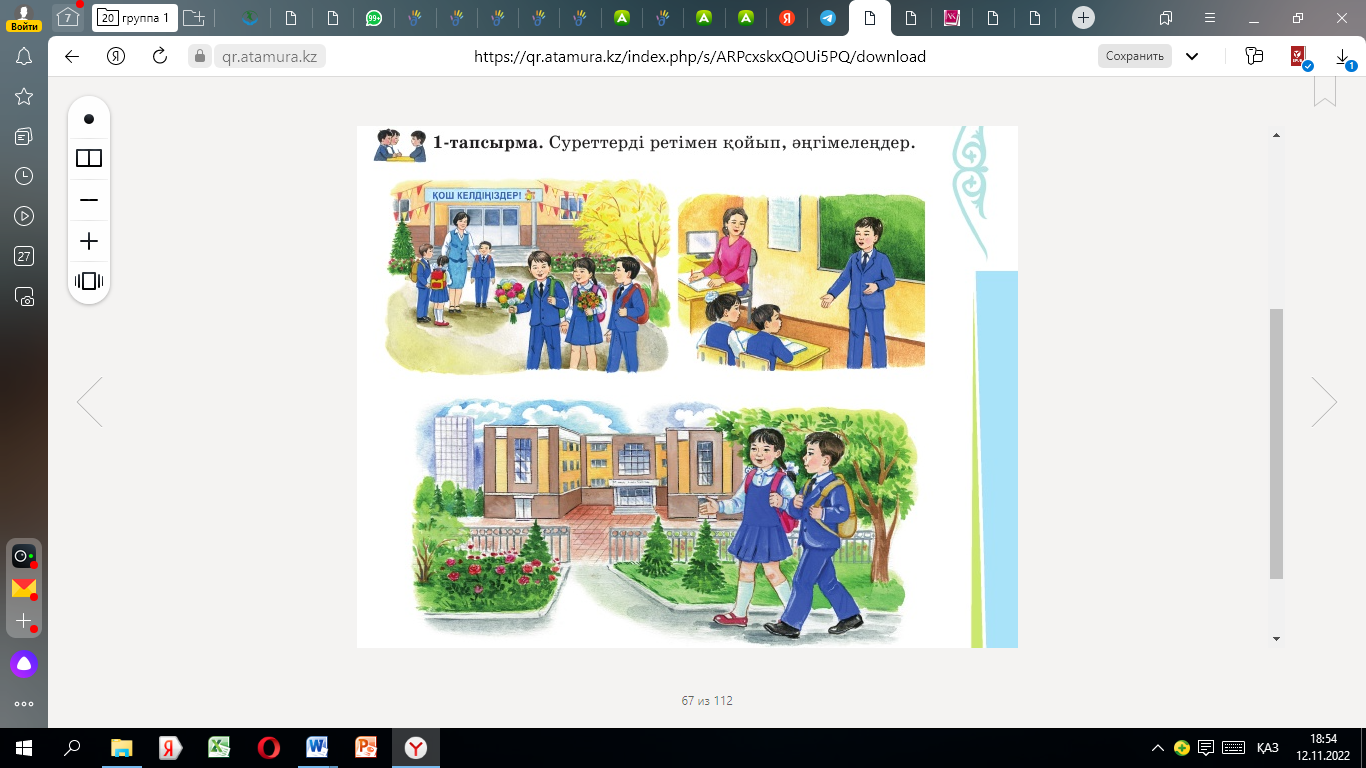1366x768 pixels.
Task: Click the icon right of the save dropdown
Action: coord(1255,57)
